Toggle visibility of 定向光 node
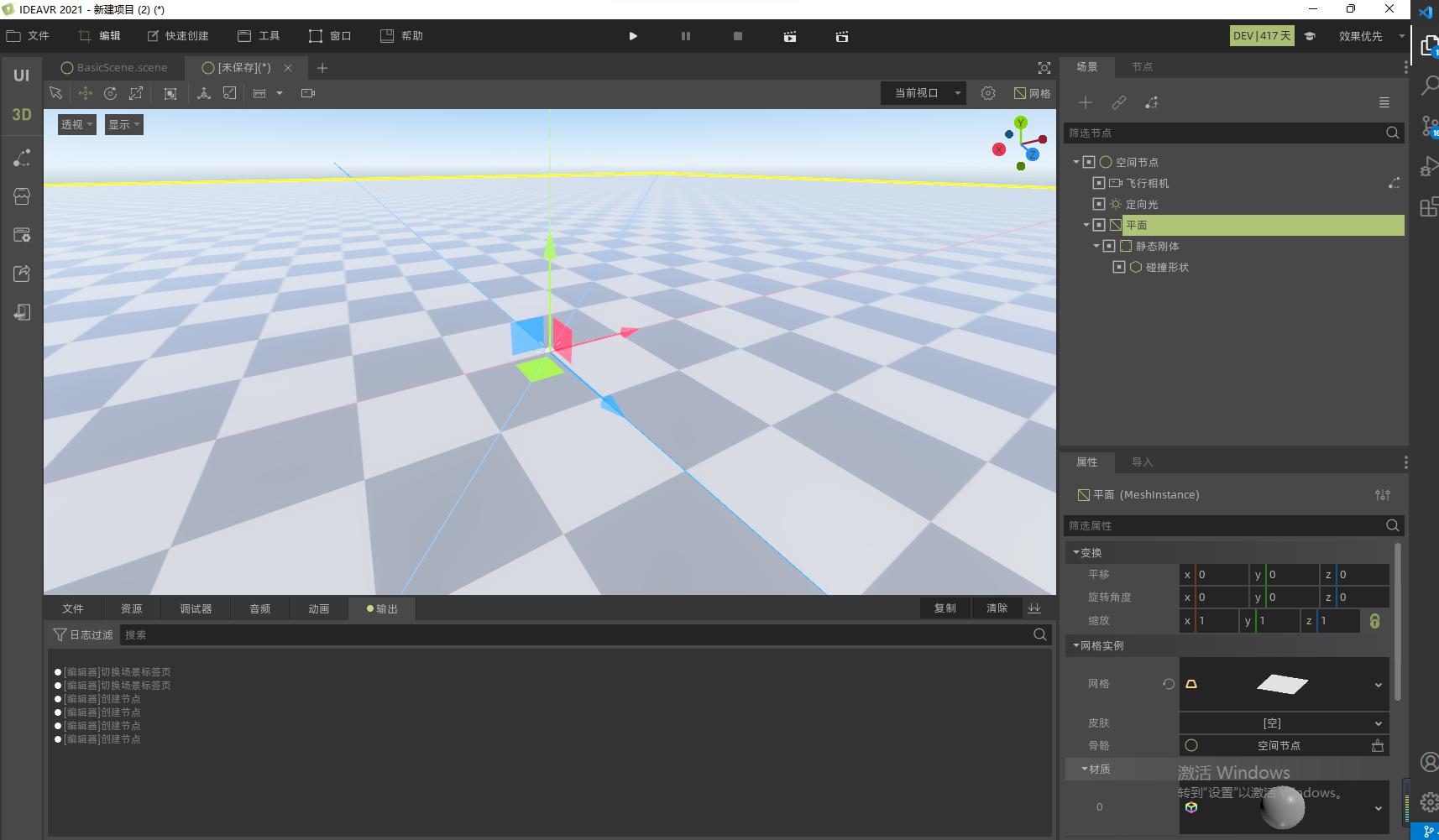Viewport: 1439px width, 840px height. pyautogui.click(x=1099, y=204)
